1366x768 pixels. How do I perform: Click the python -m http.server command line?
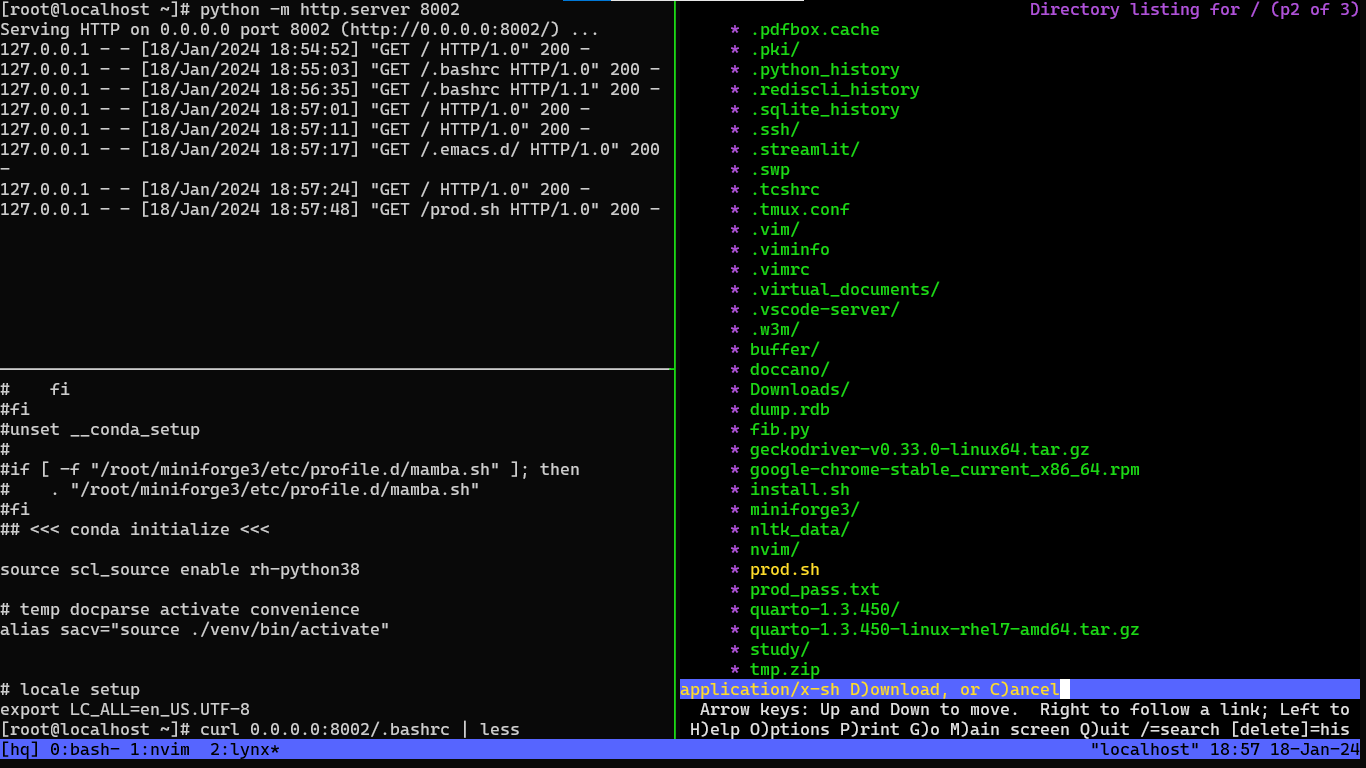click(x=230, y=10)
